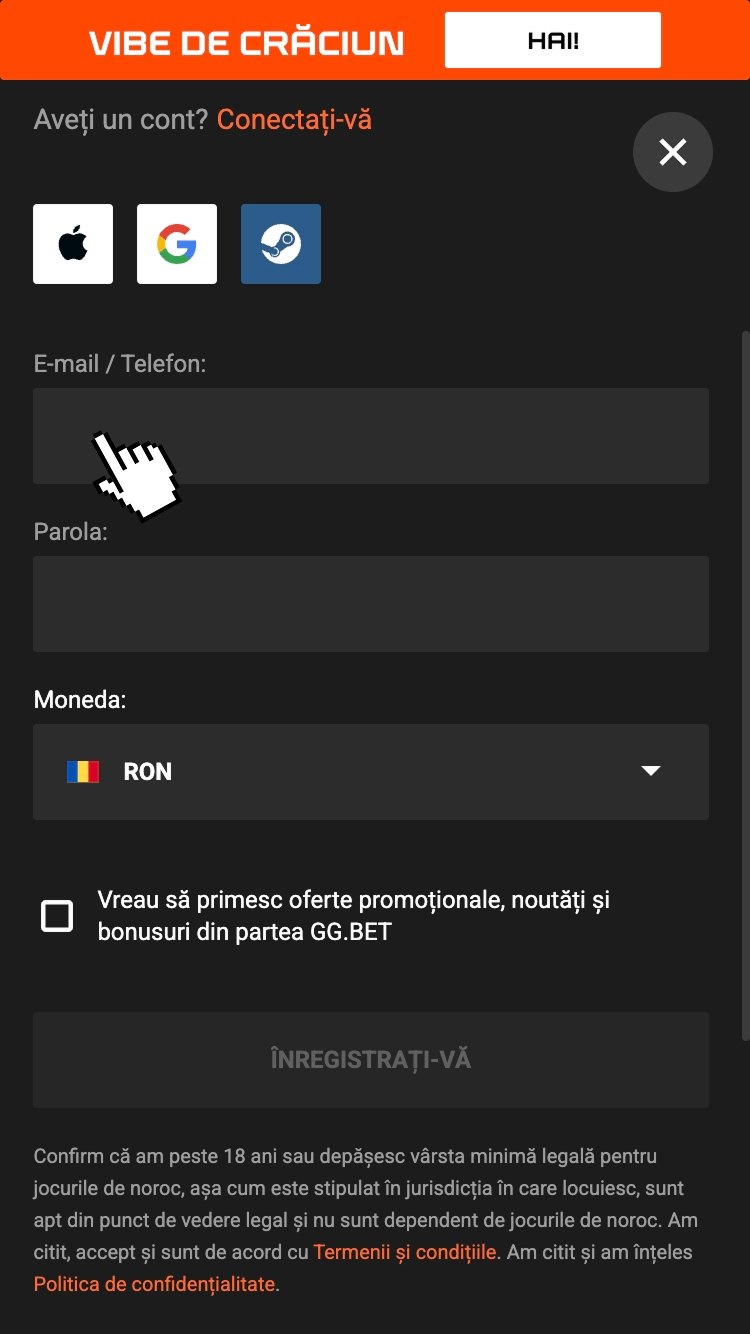Click the Parola label text
Image resolution: width=750 pixels, height=1334 pixels.
(x=70, y=531)
